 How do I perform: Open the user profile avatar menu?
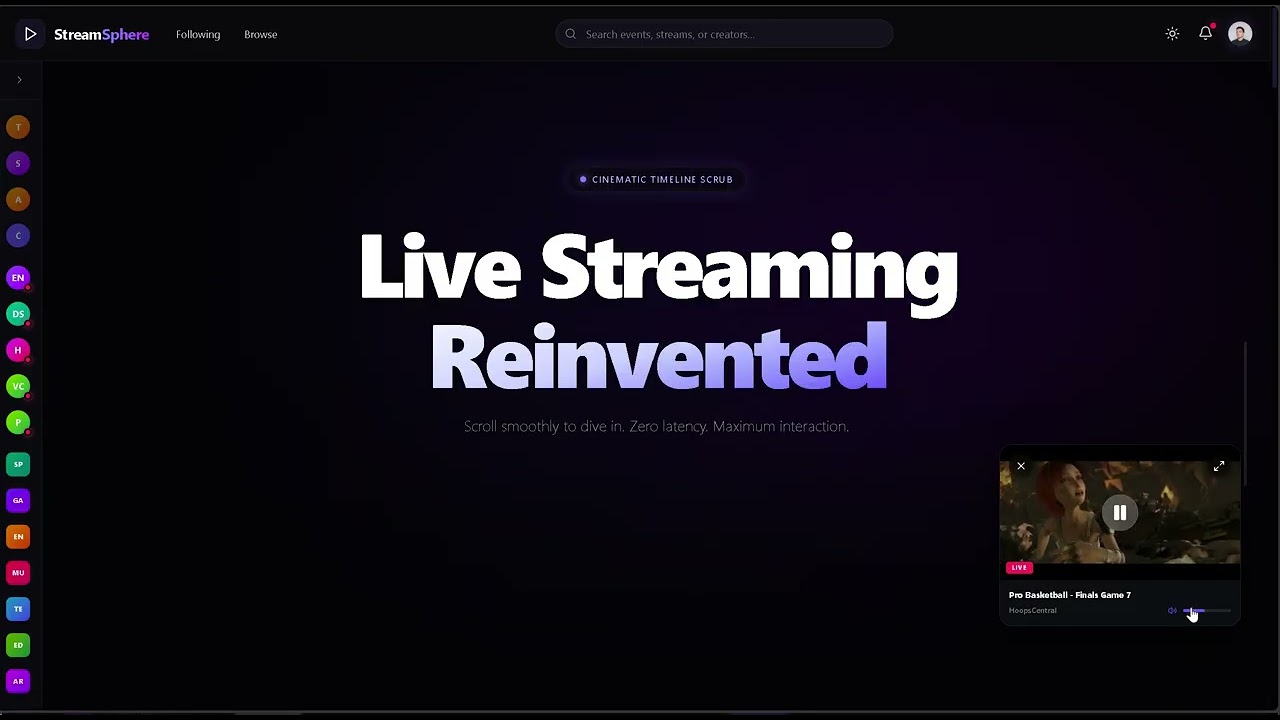[1240, 34]
